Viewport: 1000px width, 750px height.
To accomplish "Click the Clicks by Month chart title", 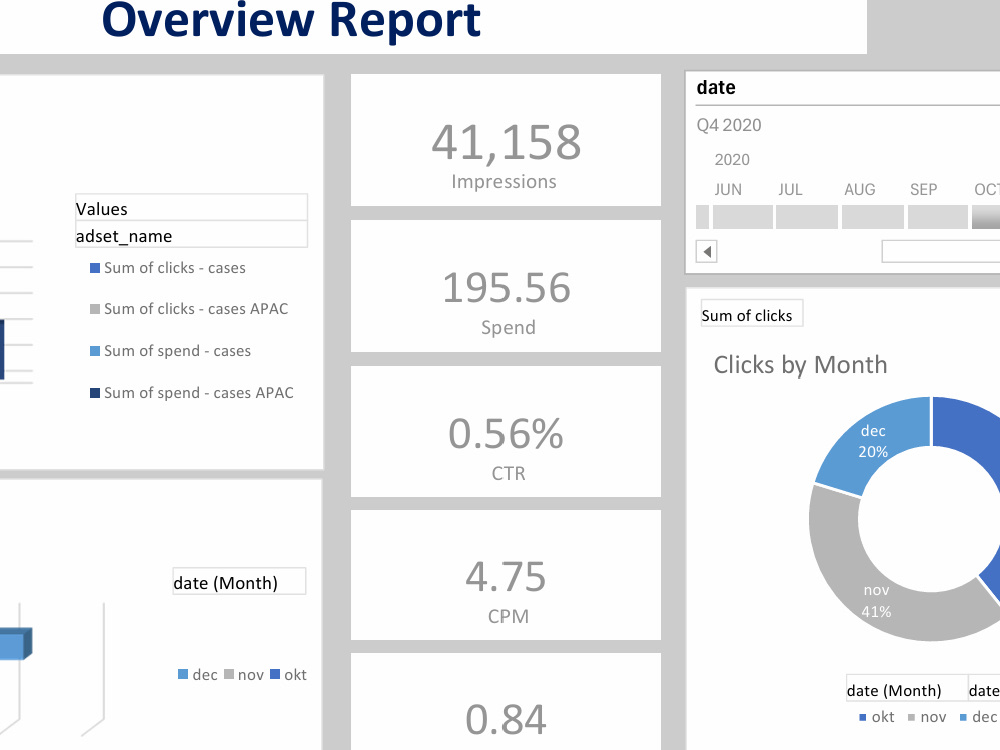I will pyautogui.click(x=800, y=364).
